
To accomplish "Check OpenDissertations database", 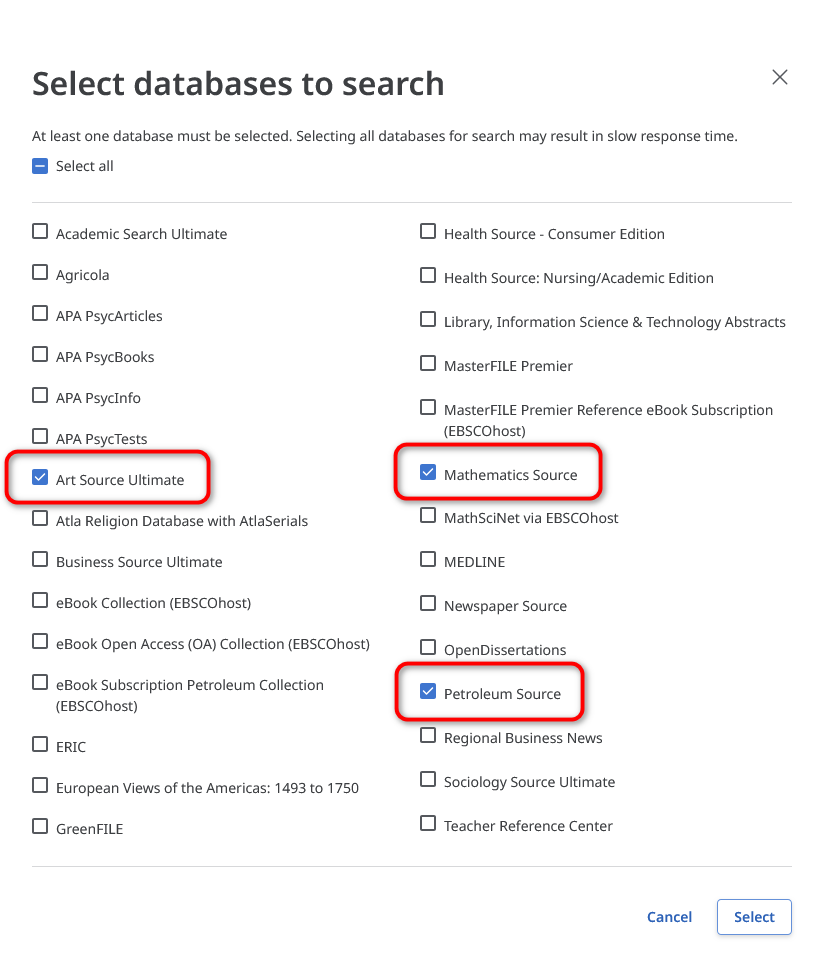I will [x=428, y=647].
